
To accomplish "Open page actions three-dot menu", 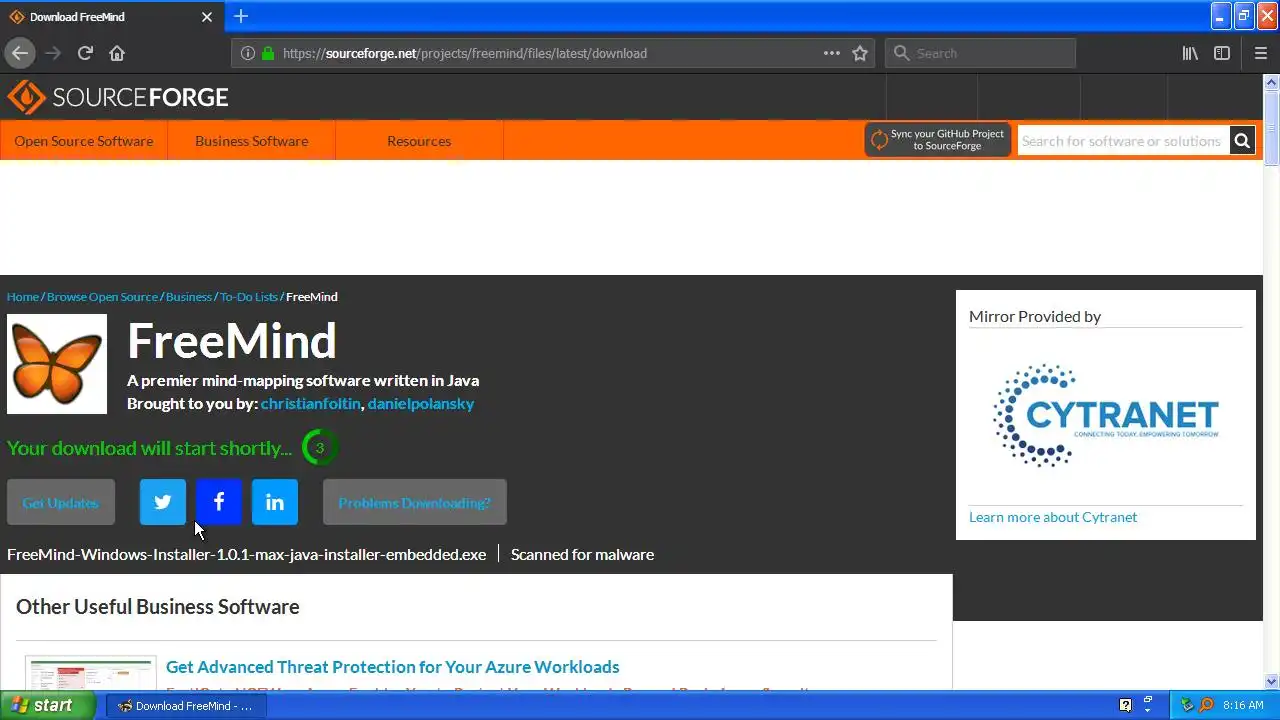I will coord(832,53).
